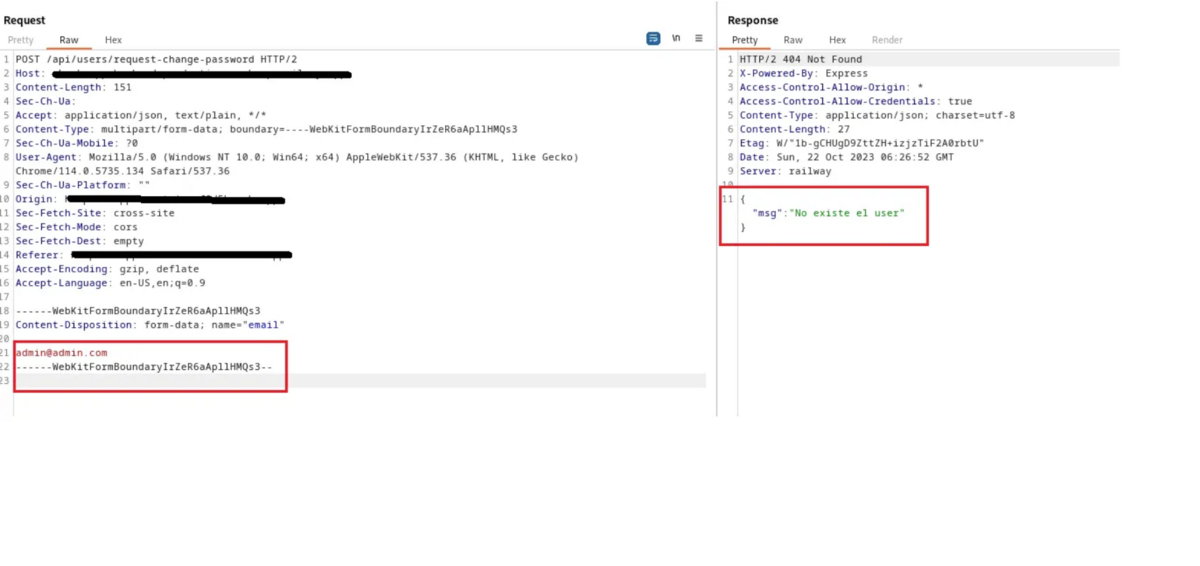
Task: Open the Response Render tab
Action: (x=887, y=40)
